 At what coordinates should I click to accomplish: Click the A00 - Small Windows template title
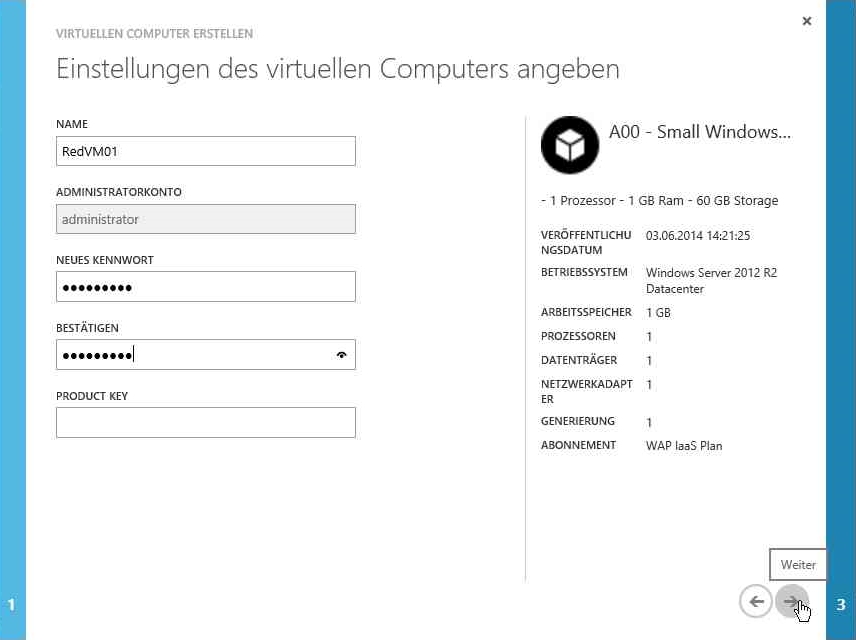tap(699, 132)
